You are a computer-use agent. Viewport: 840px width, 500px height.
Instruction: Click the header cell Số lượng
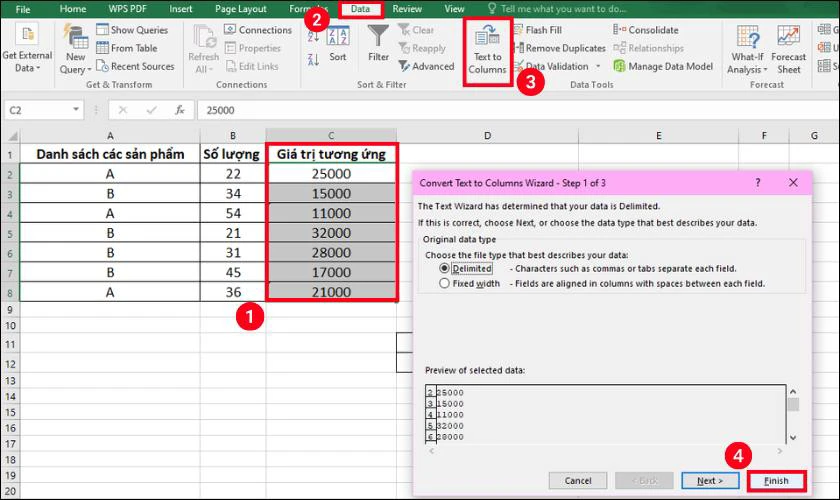tap(232, 154)
